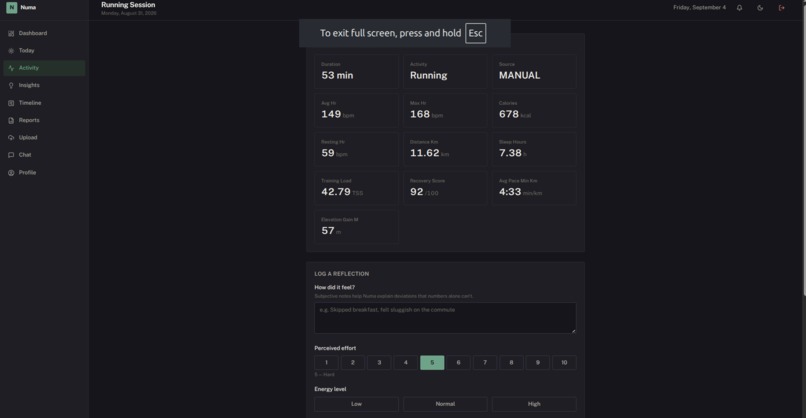This screenshot has width=806, height=418.
Task: Open notifications bell icon
Action: pos(739,8)
